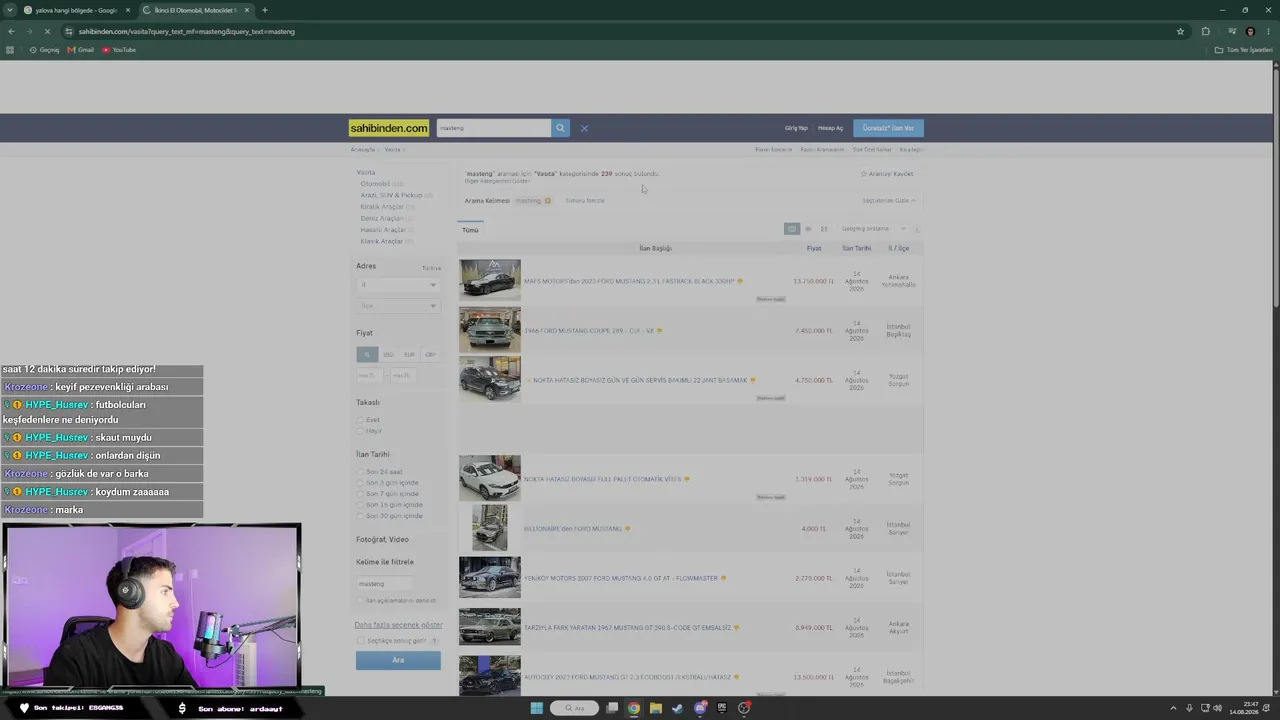Open the Yeniköy Motors 2007 Mustang listing
1280x720 pixels.
[x=621, y=578]
